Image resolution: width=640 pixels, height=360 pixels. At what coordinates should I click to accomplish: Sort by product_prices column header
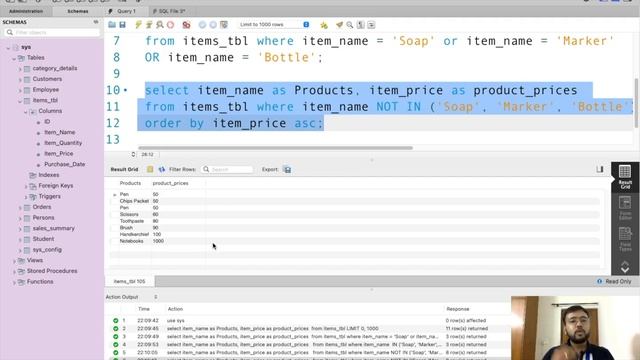tap(170, 183)
